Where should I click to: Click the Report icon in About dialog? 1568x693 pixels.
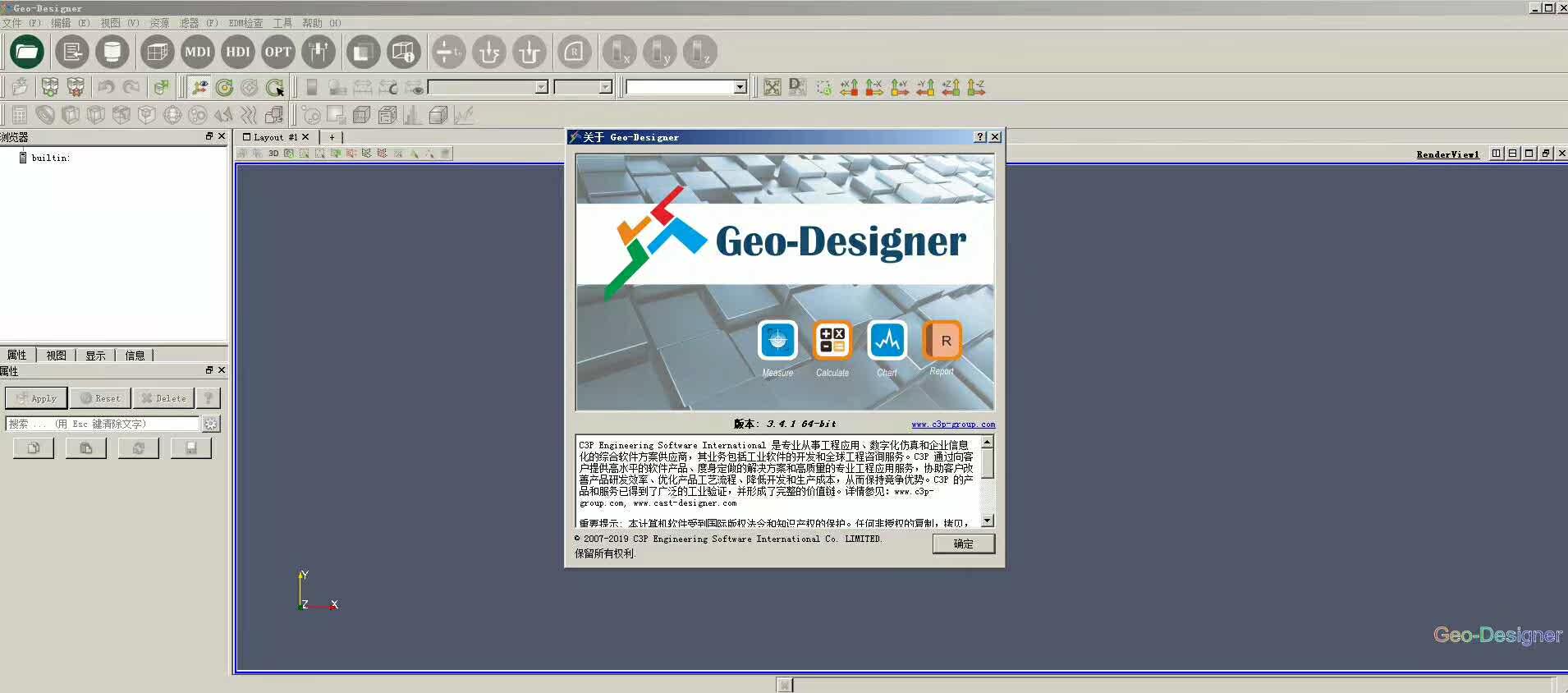pyautogui.click(x=942, y=340)
